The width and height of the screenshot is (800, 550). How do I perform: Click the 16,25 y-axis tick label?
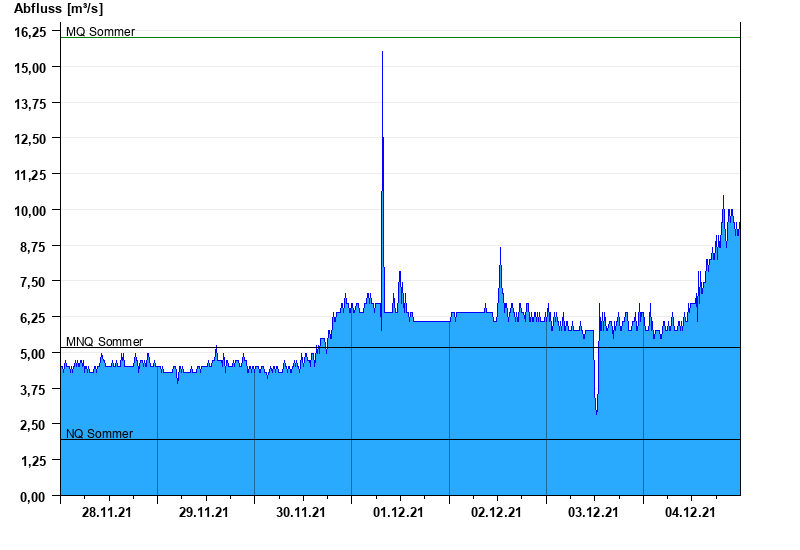(x=30, y=32)
